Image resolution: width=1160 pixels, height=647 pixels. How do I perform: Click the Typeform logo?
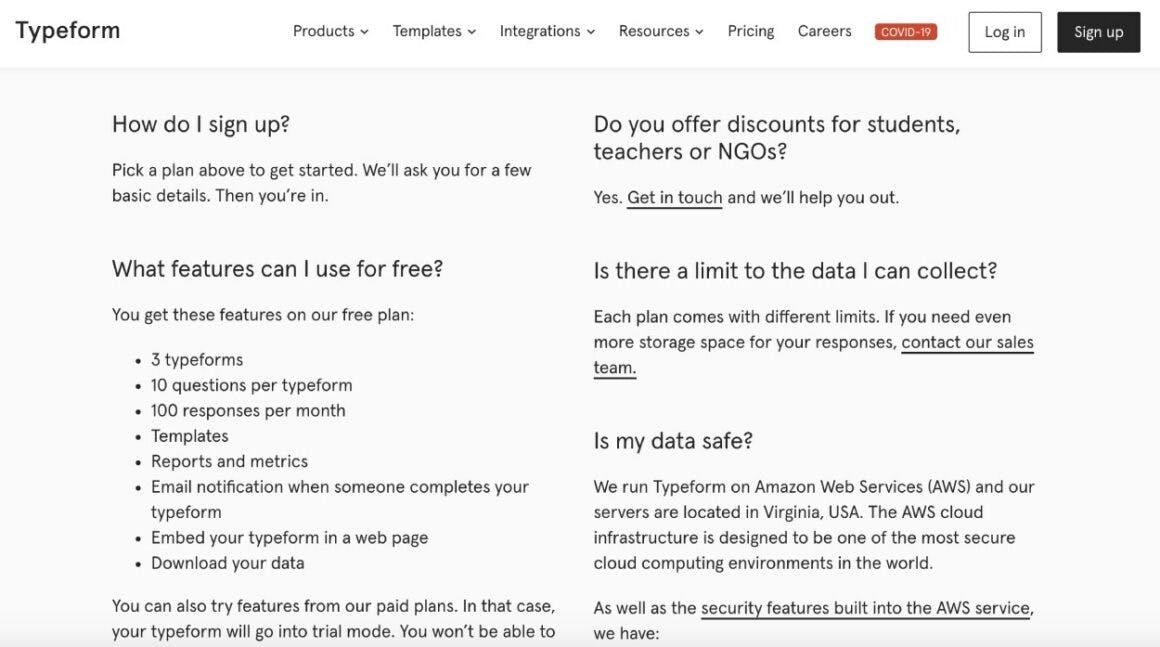coord(68,31)
